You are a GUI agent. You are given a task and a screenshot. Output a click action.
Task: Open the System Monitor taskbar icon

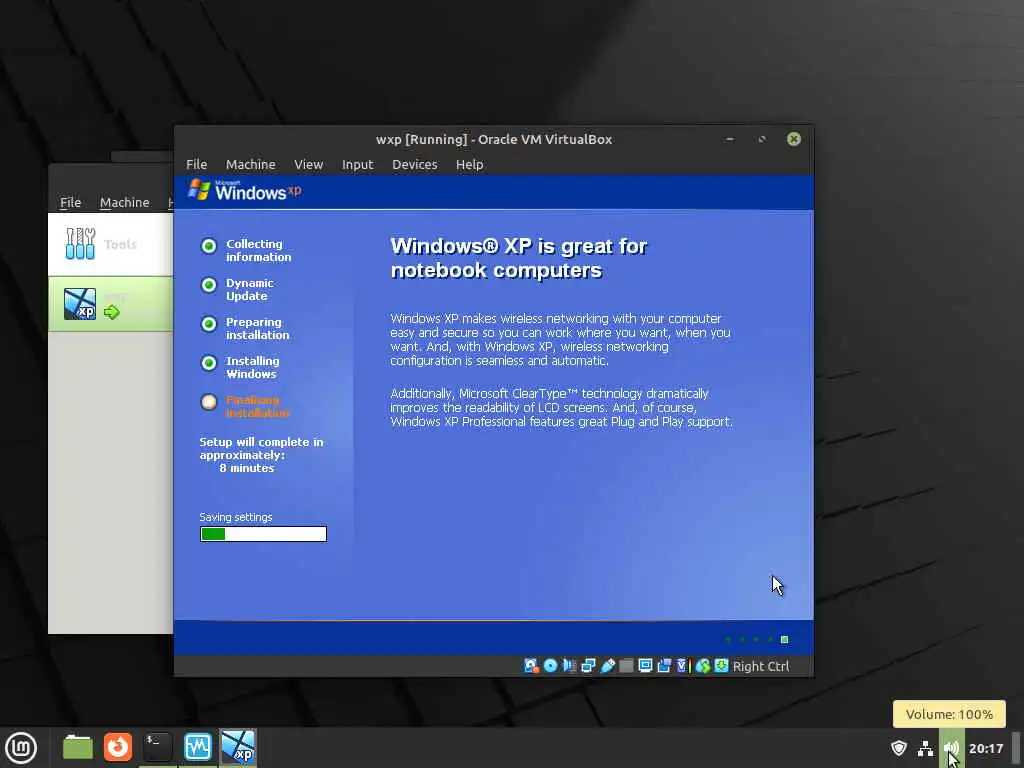point(197,747)
